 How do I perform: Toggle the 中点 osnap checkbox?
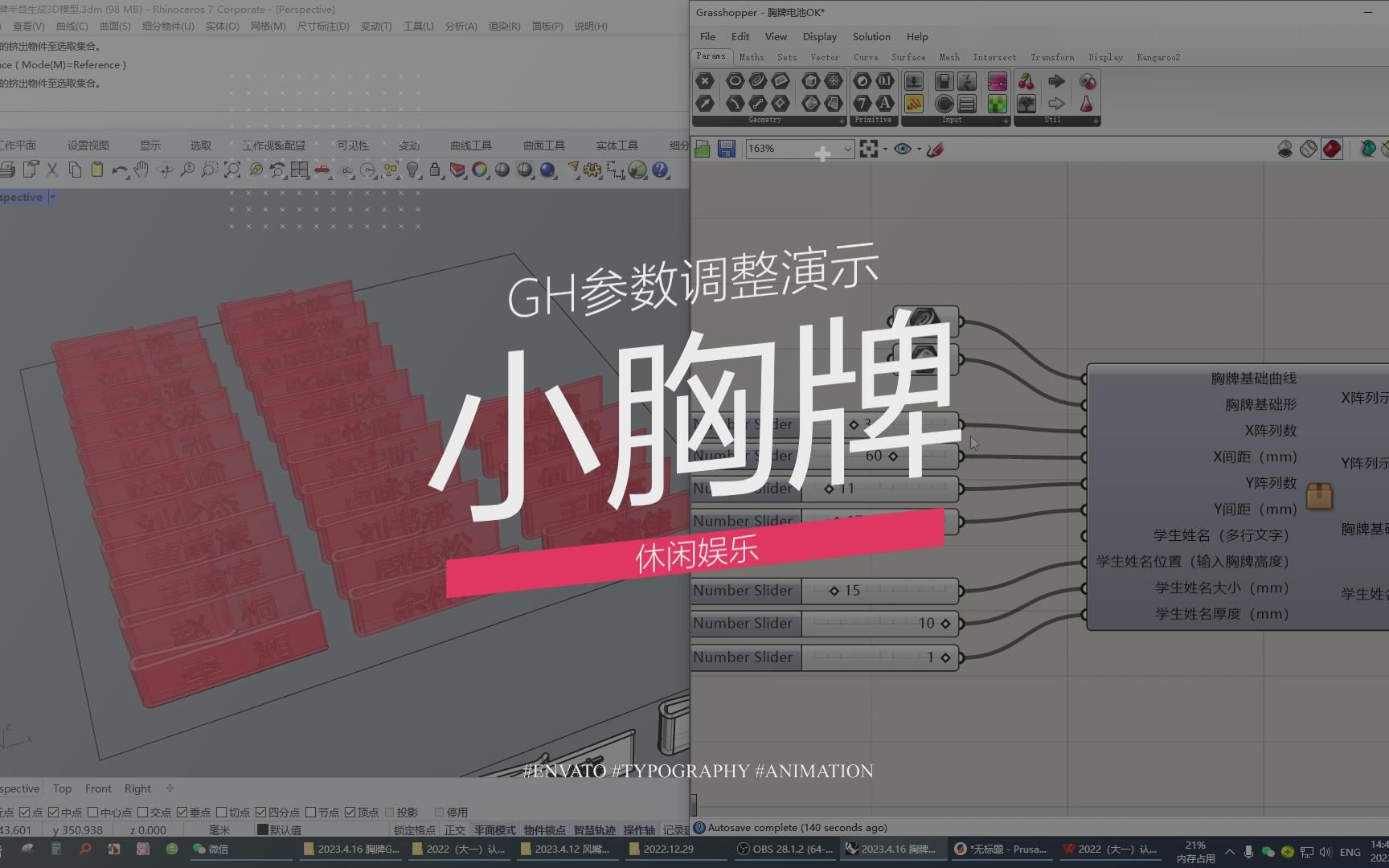pyautogui.click(x=54, y=813)
